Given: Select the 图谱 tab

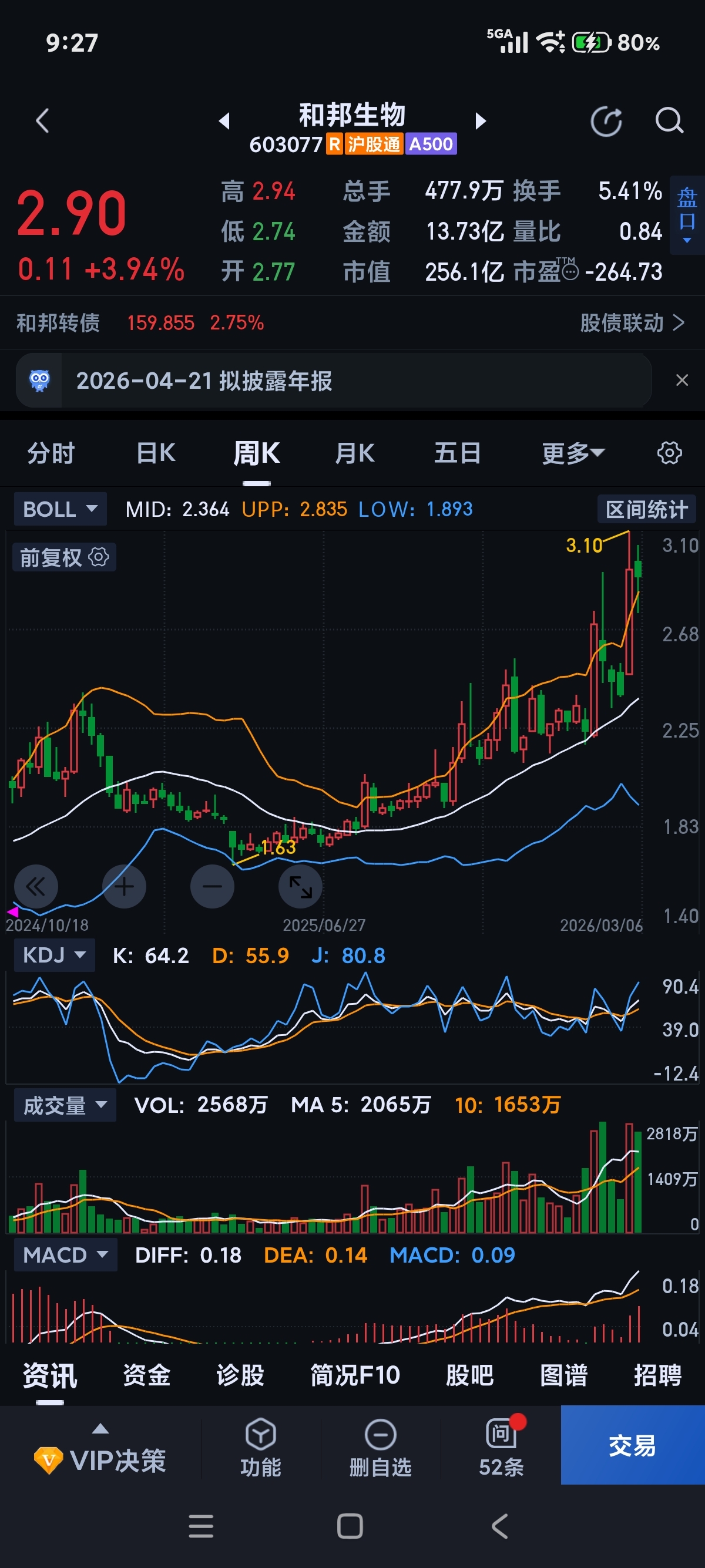Looking at the screenshot, I should [564, 1375].
